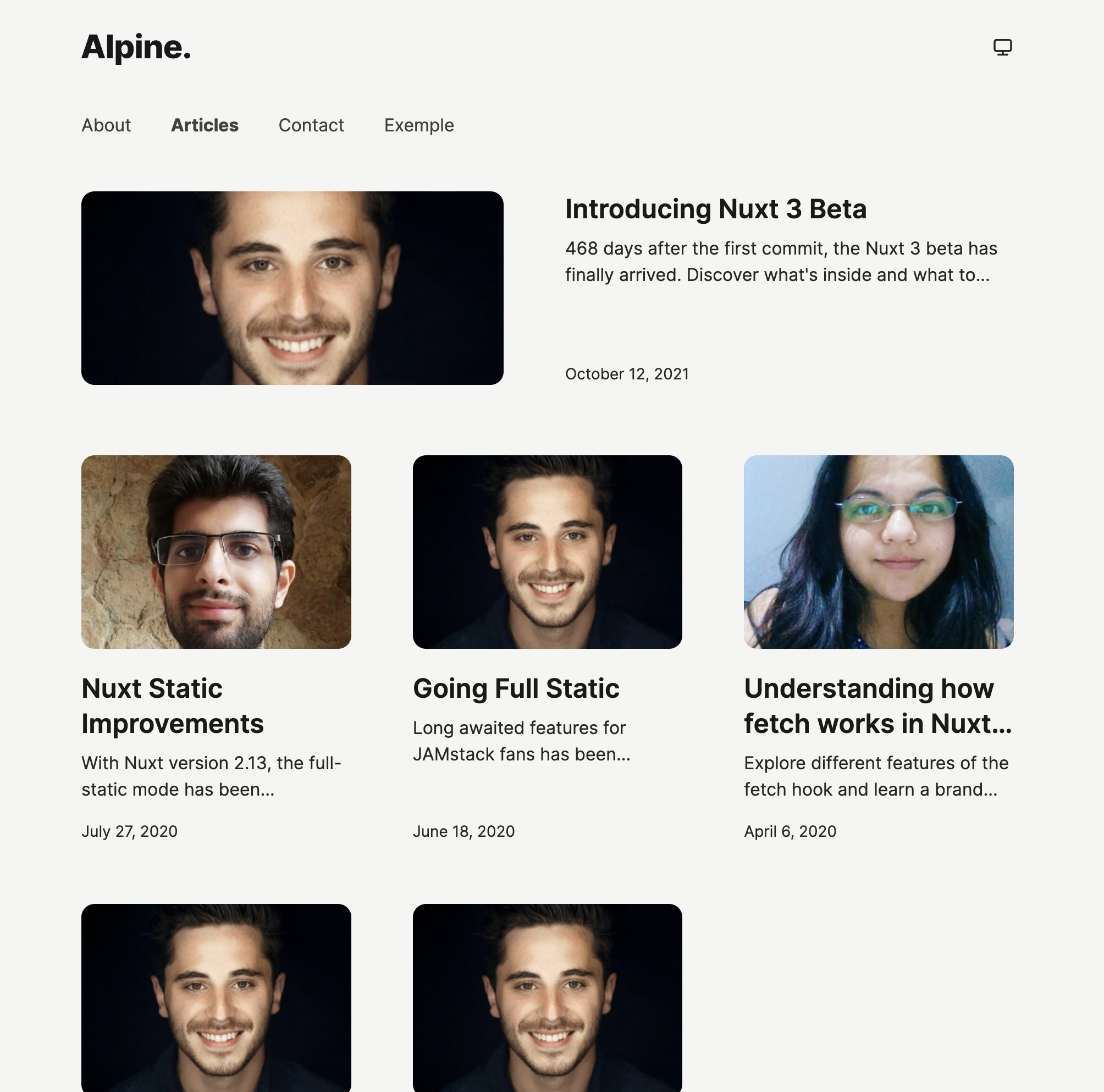Click the Nuxt 3 beta description text
Image resolution: width=1104 pixels, height=1092 pixels.
(x=781, y=262)
